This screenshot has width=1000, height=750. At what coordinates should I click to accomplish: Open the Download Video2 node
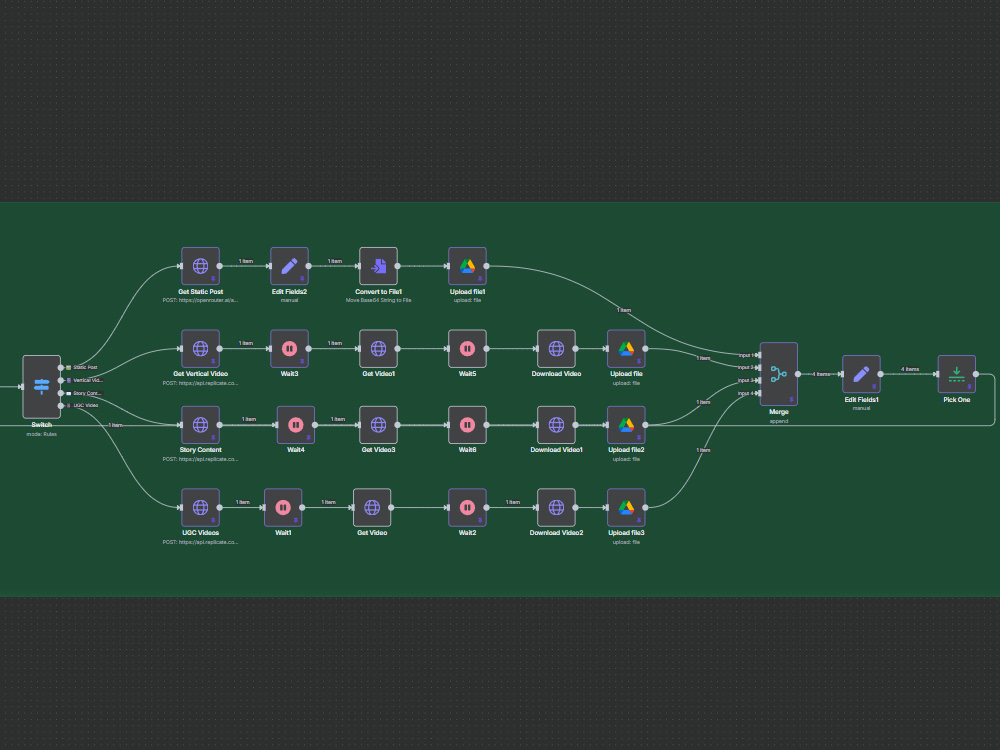[556, 508]
